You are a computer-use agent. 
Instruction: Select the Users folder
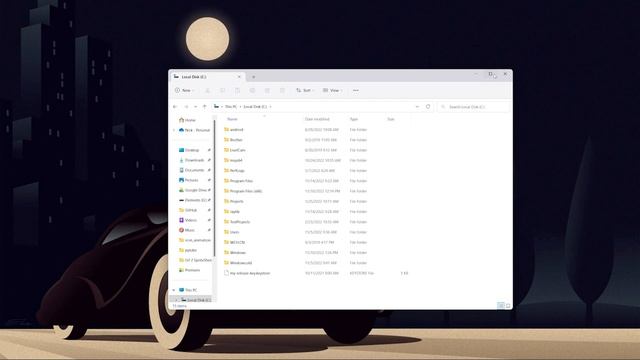click(232, 232)
